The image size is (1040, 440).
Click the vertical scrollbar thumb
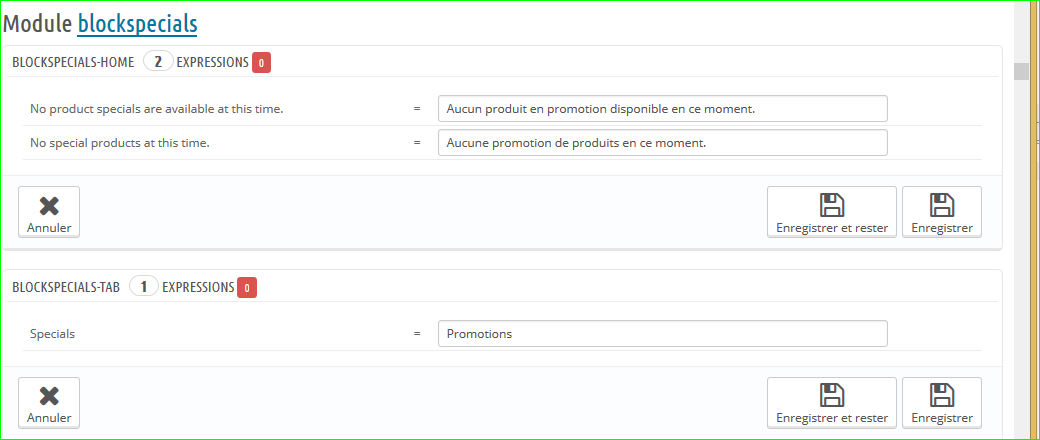pyautogui.click(x=1021, y=71)
